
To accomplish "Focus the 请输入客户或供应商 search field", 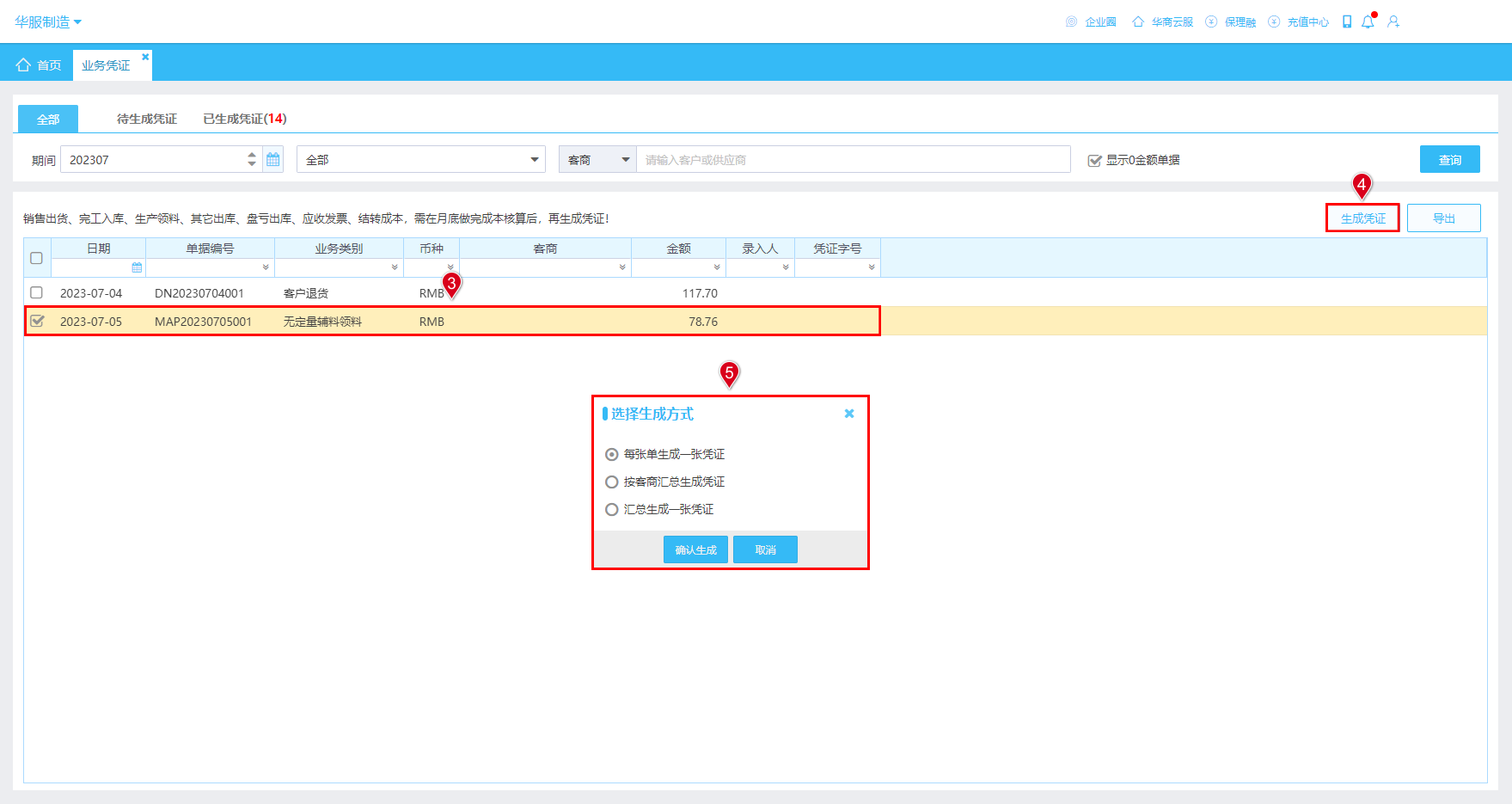I will click(x=854, y=159).
